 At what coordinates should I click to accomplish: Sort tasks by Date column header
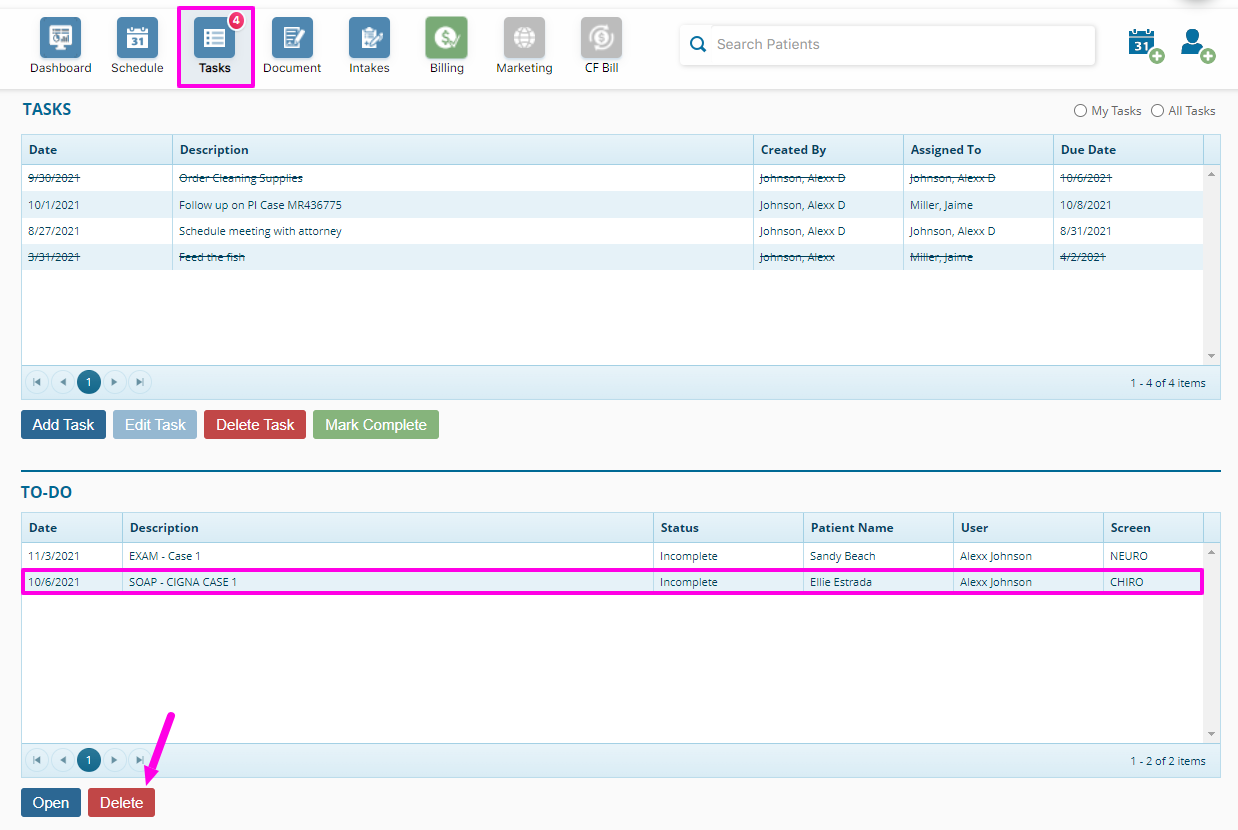(97, 150)
